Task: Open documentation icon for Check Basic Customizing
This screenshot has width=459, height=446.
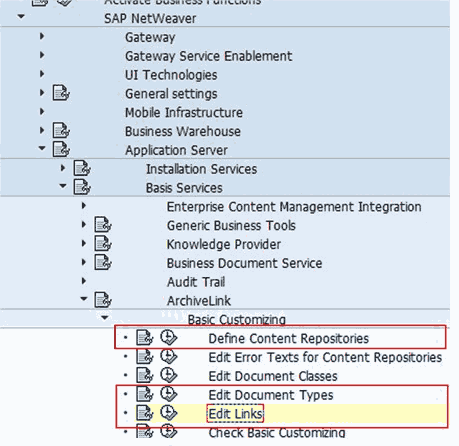Action: 145,431
